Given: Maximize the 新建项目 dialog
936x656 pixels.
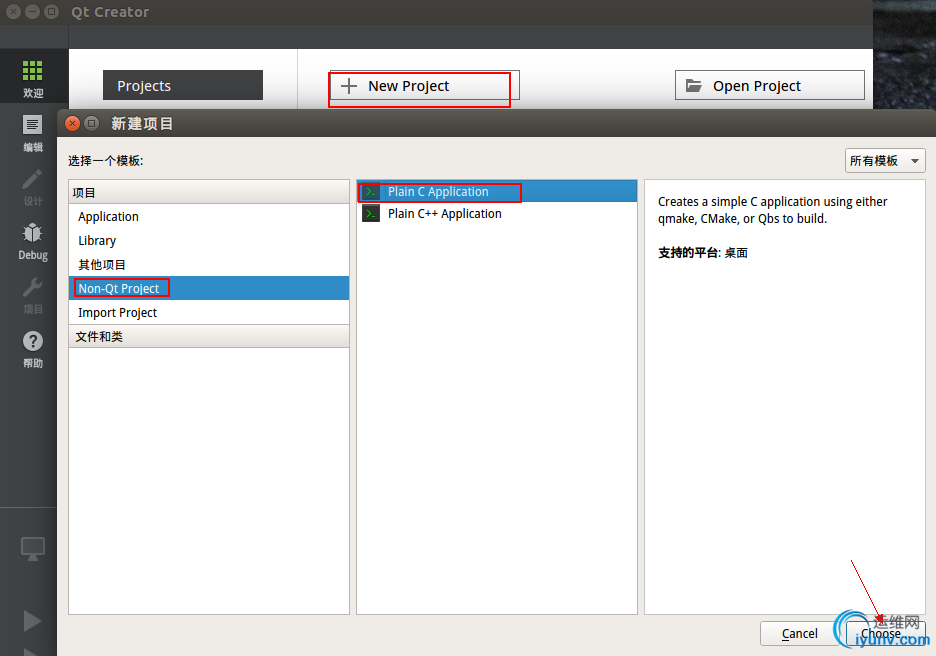Looking at the screenshot, I should point(91,123).
